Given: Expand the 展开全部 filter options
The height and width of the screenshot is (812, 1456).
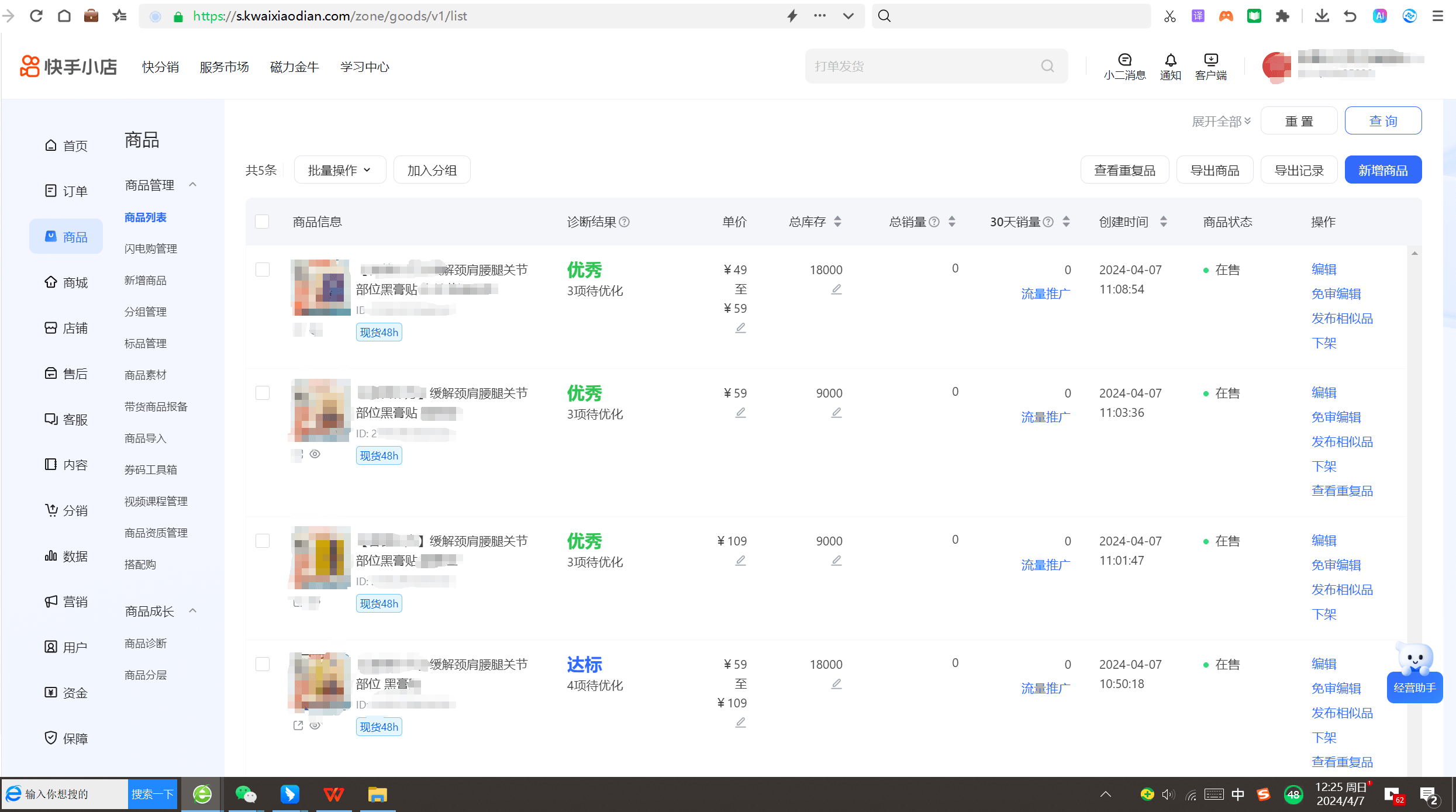Looking at the screenshot, I should (1220, 120).
